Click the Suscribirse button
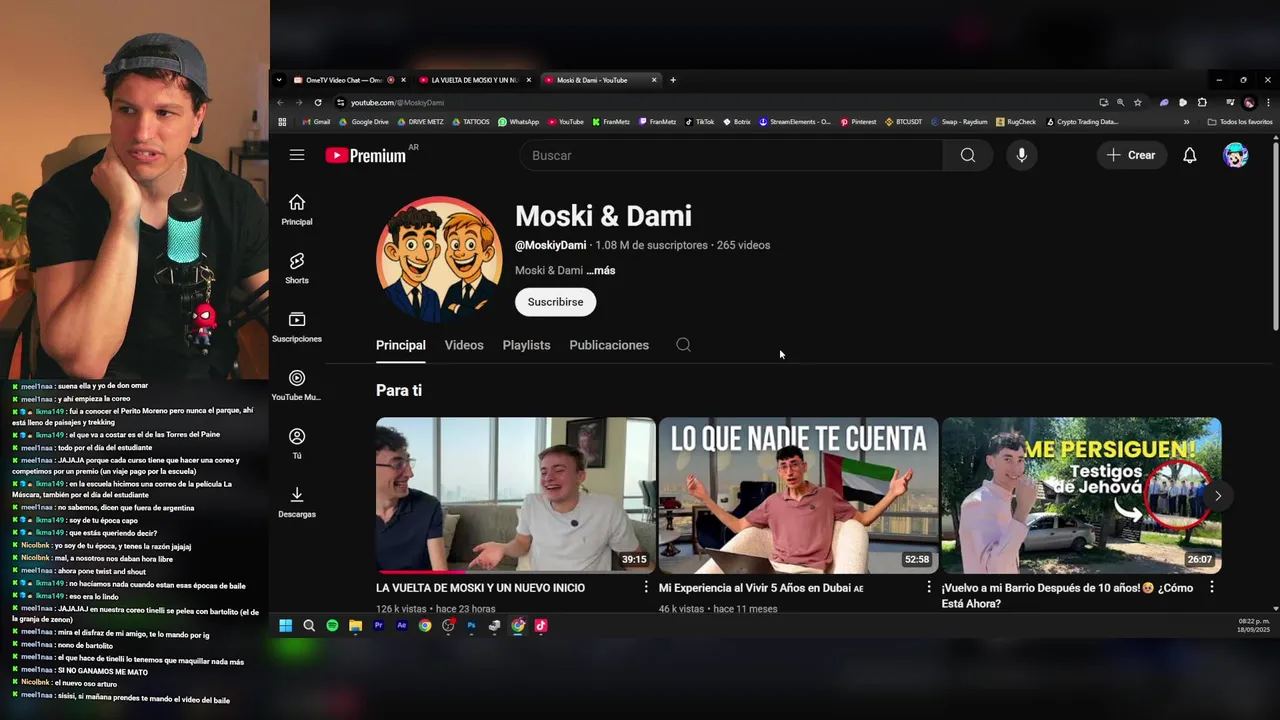Image resolution: width=1280 pixels, height=720 pixels. click(x=555, y=302)
